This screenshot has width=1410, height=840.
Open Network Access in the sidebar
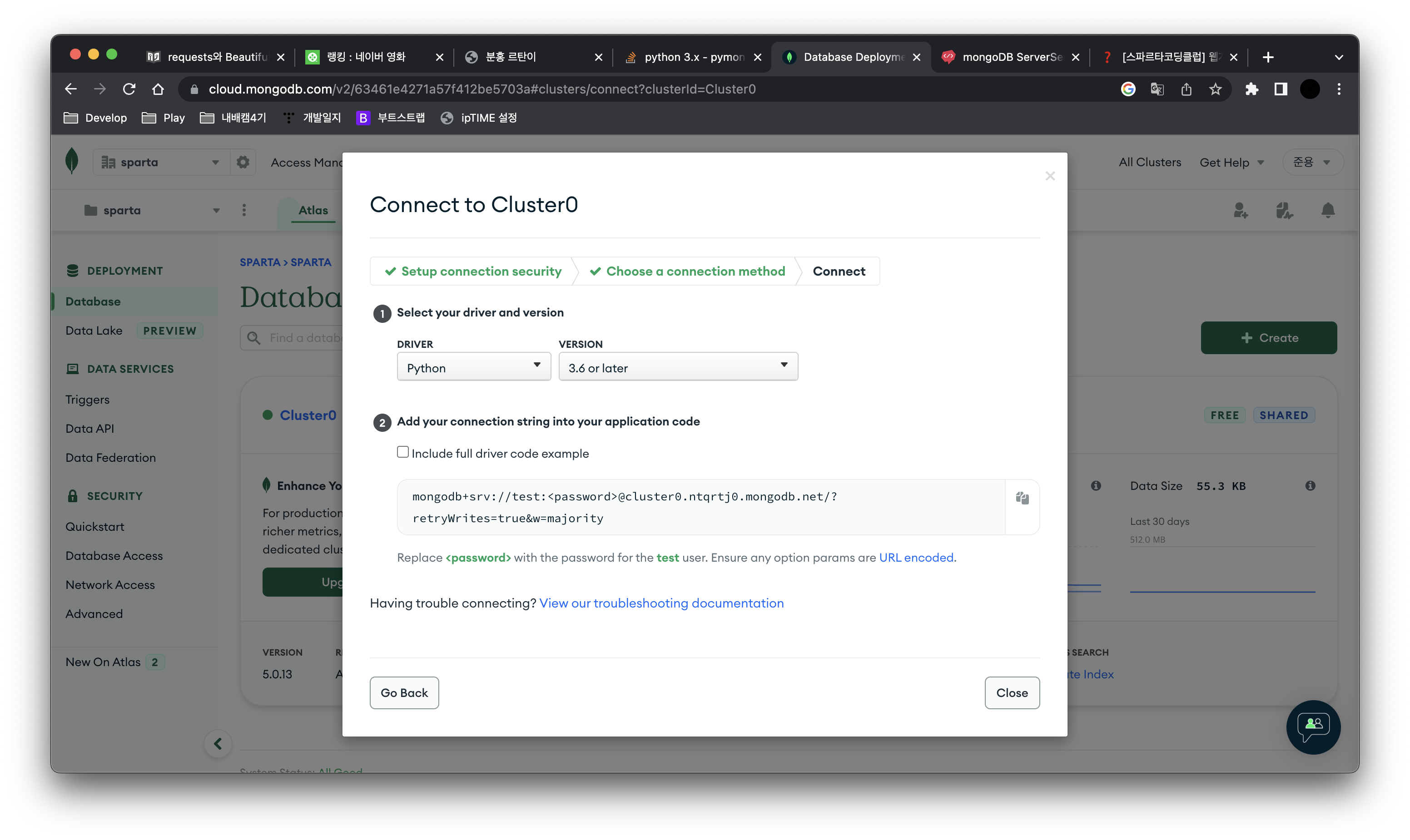click(110, 585)
